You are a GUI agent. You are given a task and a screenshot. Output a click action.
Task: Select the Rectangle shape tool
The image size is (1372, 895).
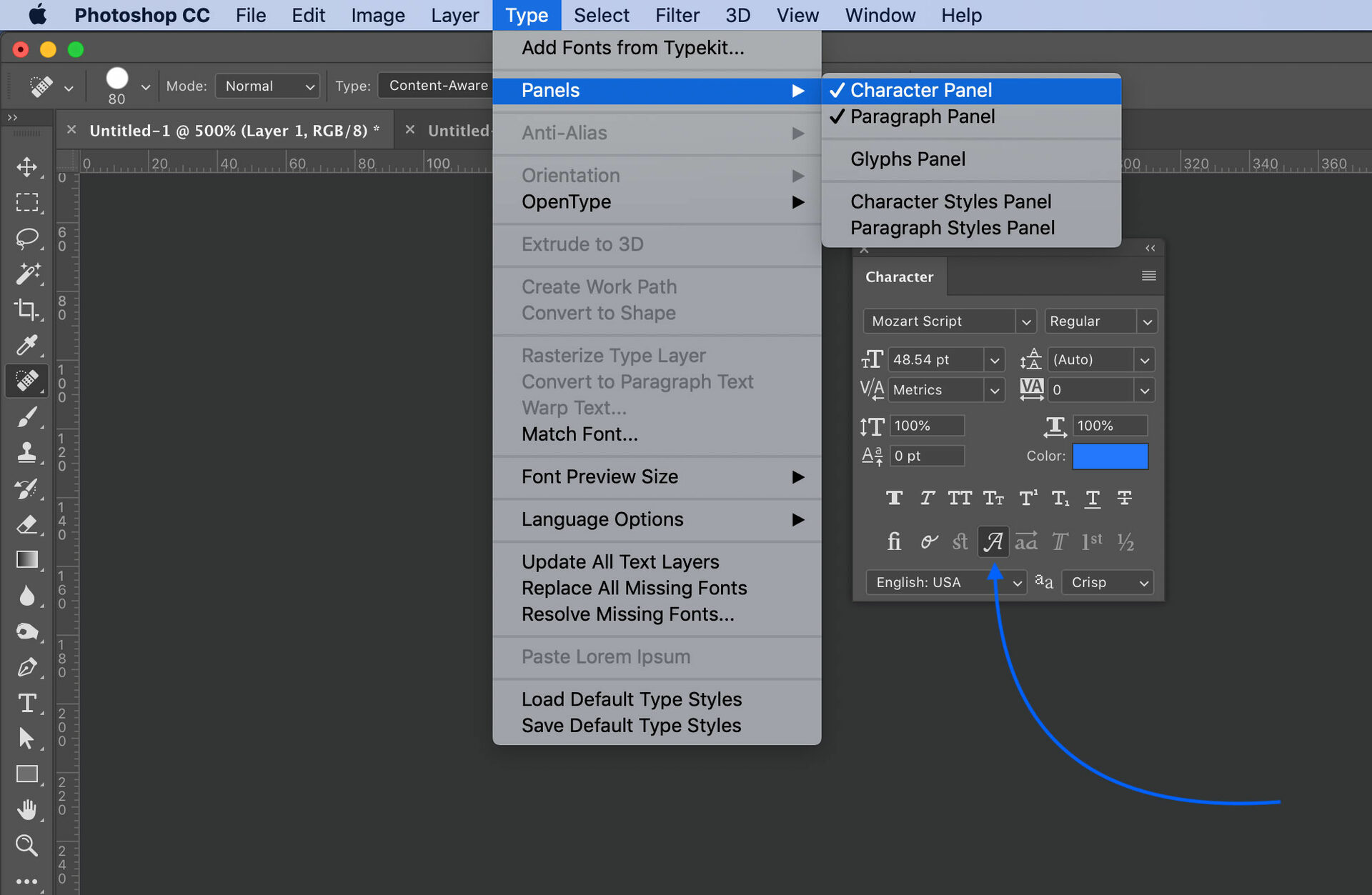[x=27, y=774]
